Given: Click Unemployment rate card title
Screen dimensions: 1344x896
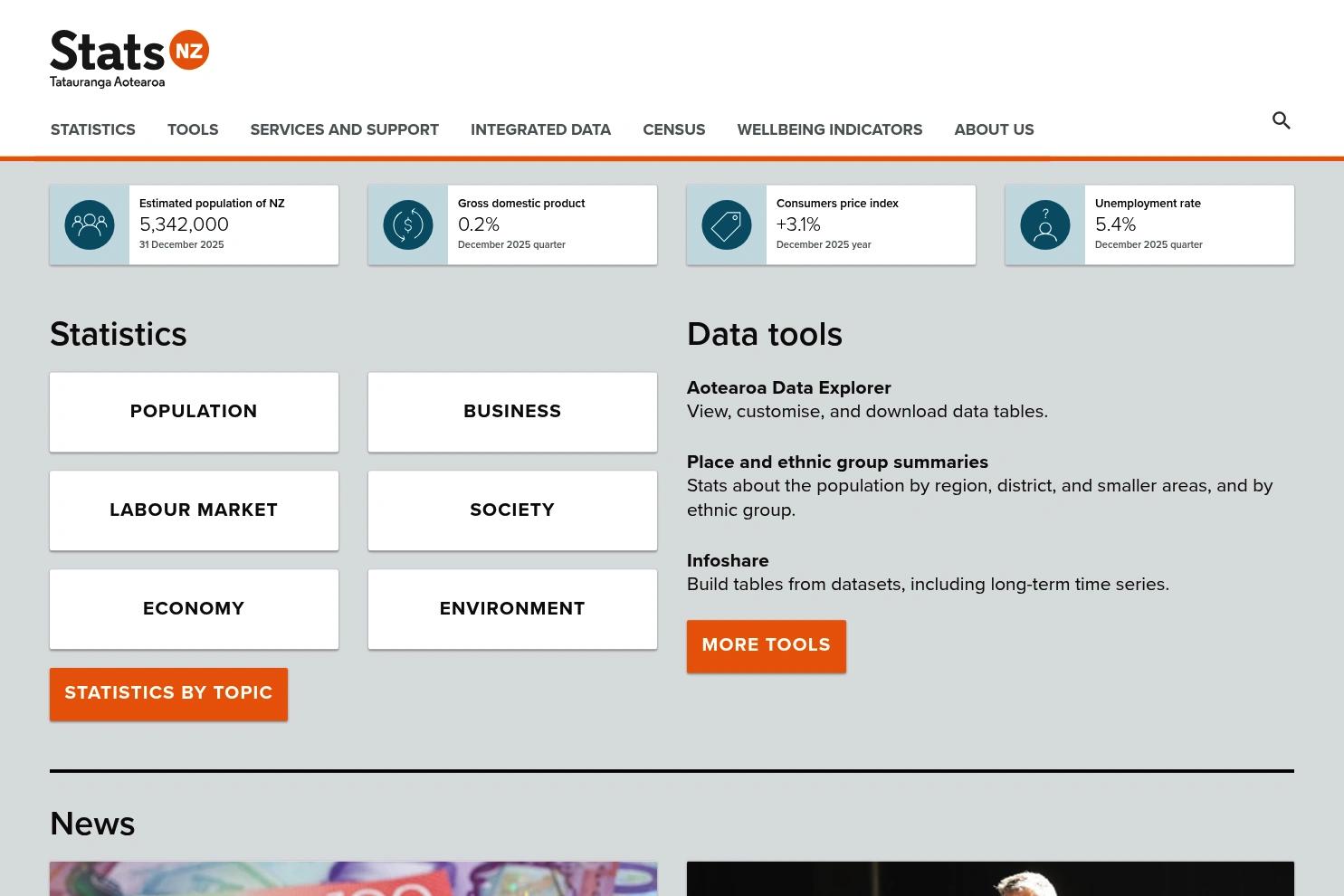Looking at the screenshot, I should pos(1148,204).
